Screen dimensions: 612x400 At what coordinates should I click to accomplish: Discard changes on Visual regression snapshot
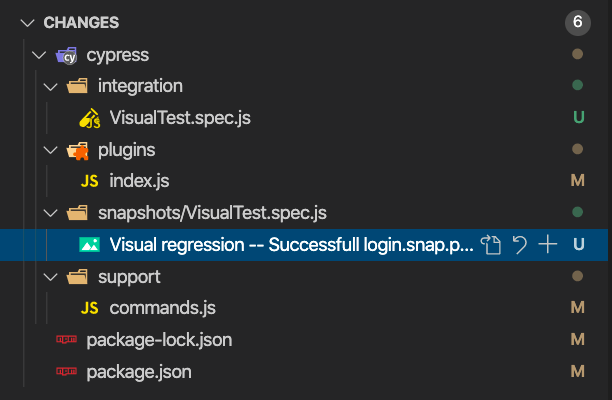click(519, 244)
